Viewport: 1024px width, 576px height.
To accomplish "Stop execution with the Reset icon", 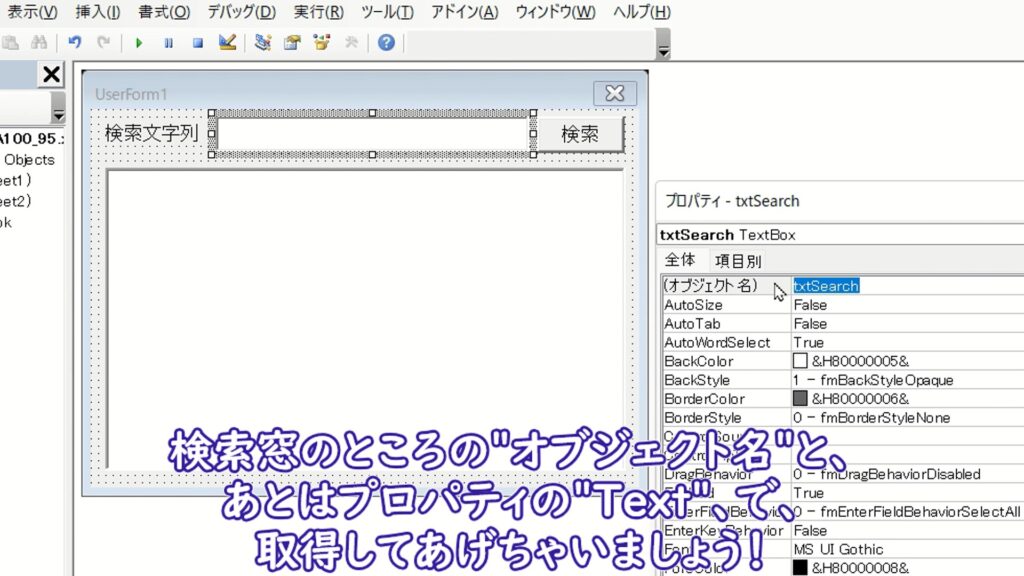I will (198, 43).
